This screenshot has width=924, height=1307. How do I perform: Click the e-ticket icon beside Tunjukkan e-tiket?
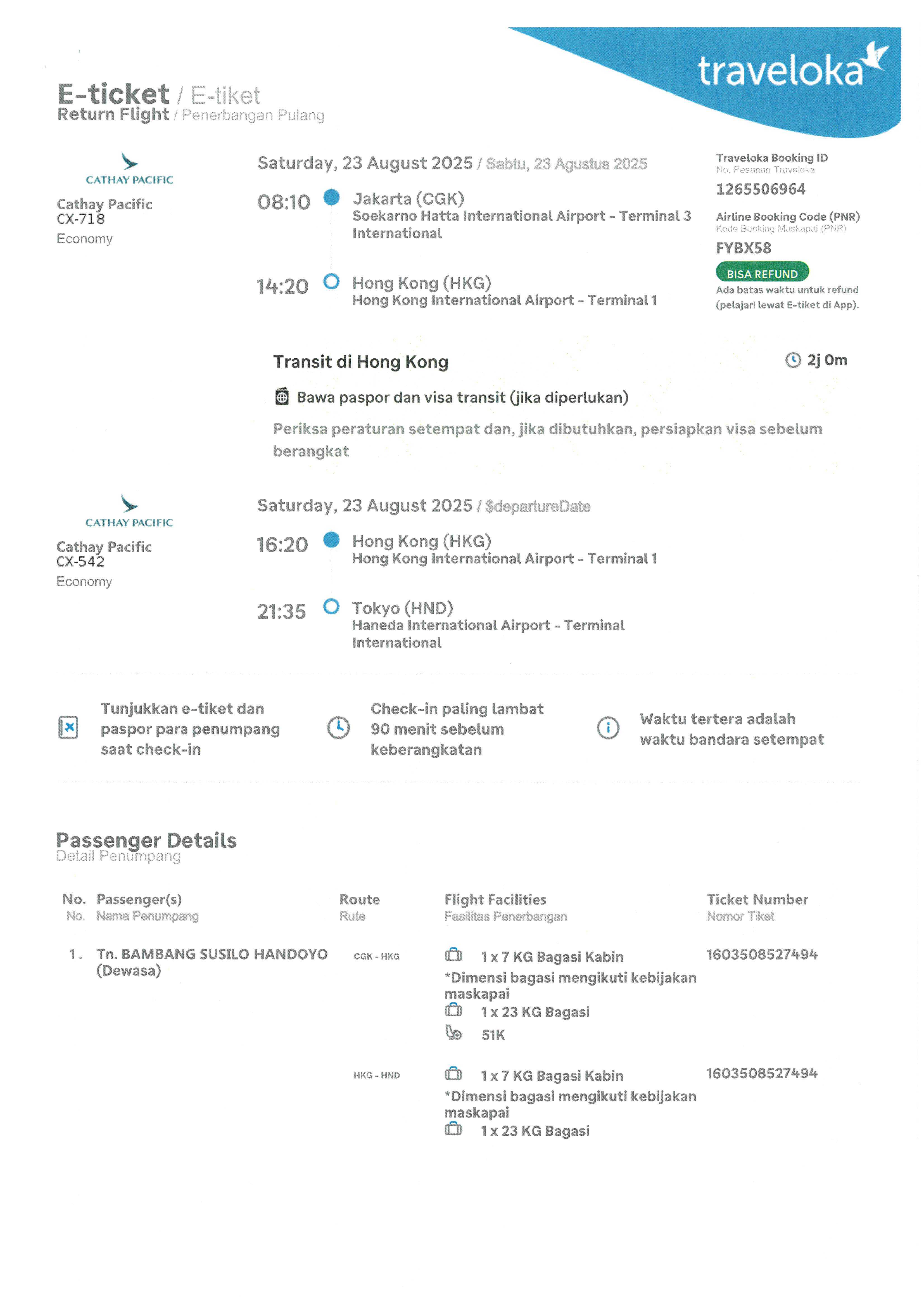[x=68, y=728]
